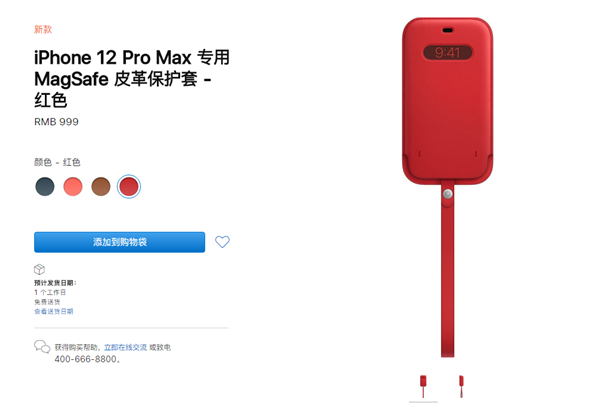Show the first front-view thumbnail
The image size is (600, 415).
(x=423, y=387)
